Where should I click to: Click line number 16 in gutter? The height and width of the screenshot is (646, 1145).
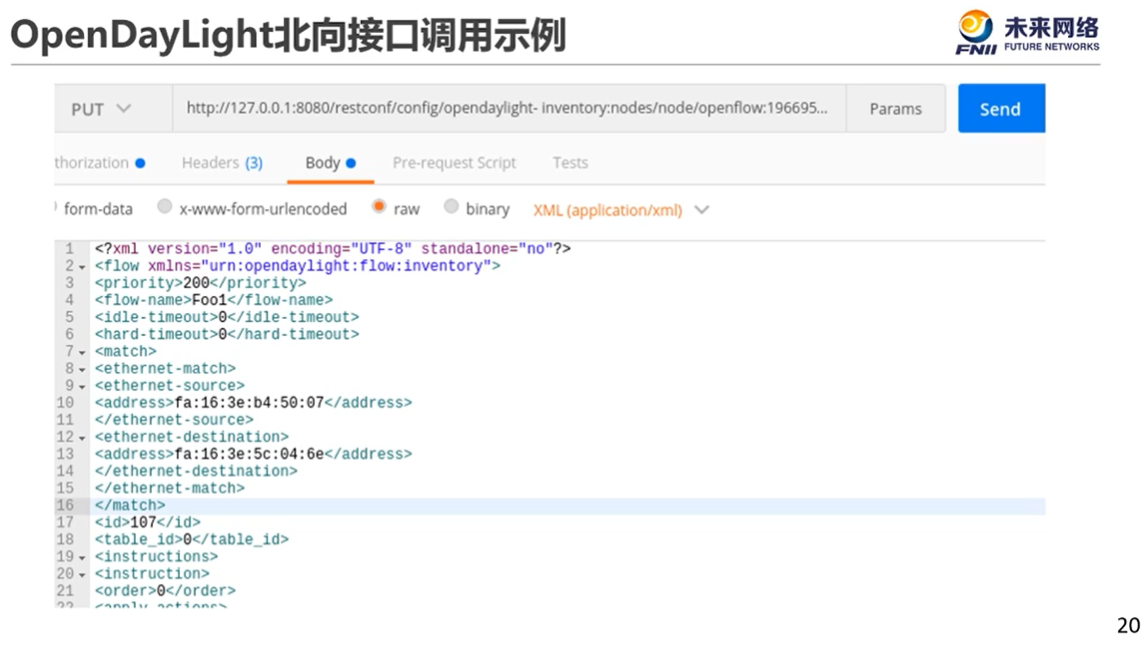(65, 505)
